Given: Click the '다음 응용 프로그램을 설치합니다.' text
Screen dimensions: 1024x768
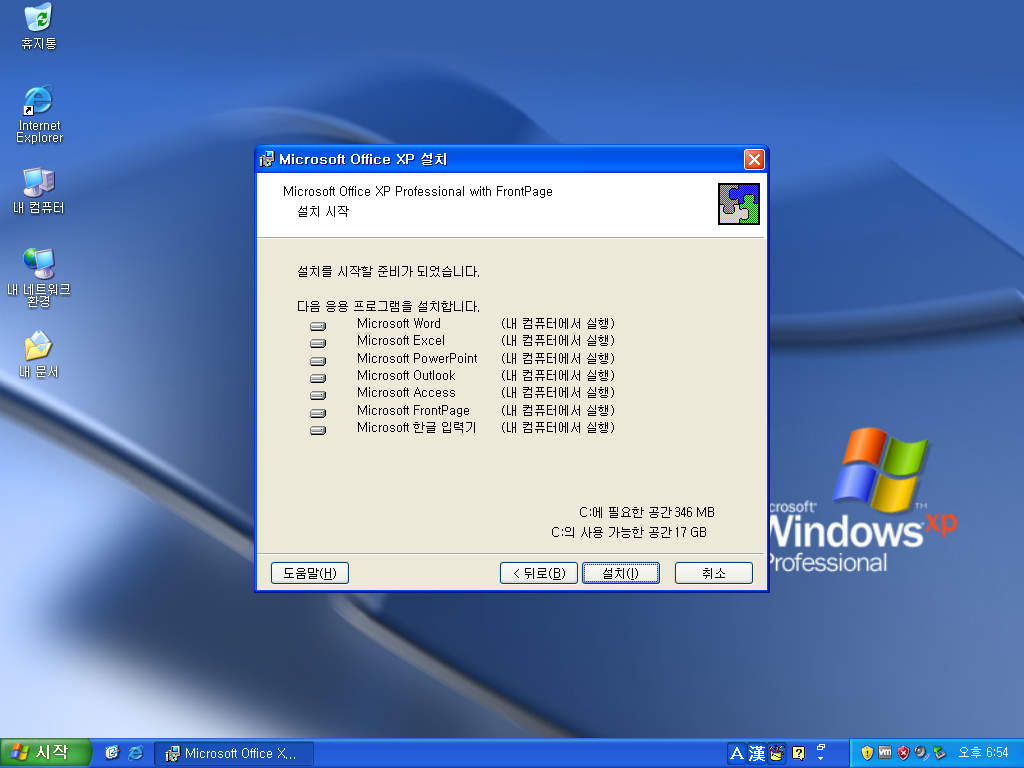Looking at the screenshot, I should pyautogui.click(x=388, y=306).
